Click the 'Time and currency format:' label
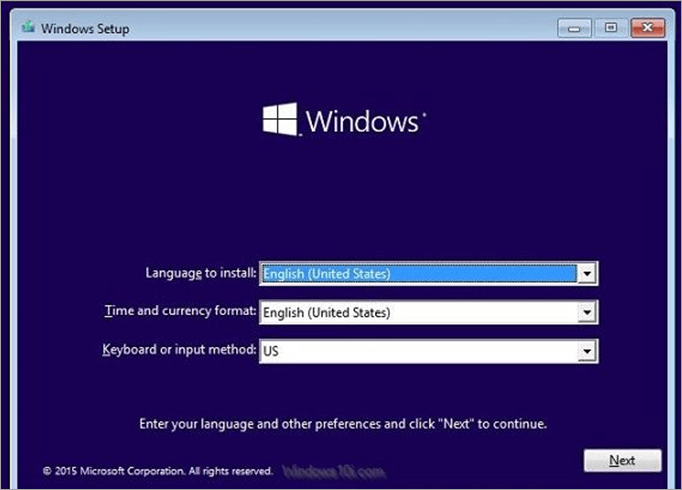The image size is (682, 490). [181, 311]
